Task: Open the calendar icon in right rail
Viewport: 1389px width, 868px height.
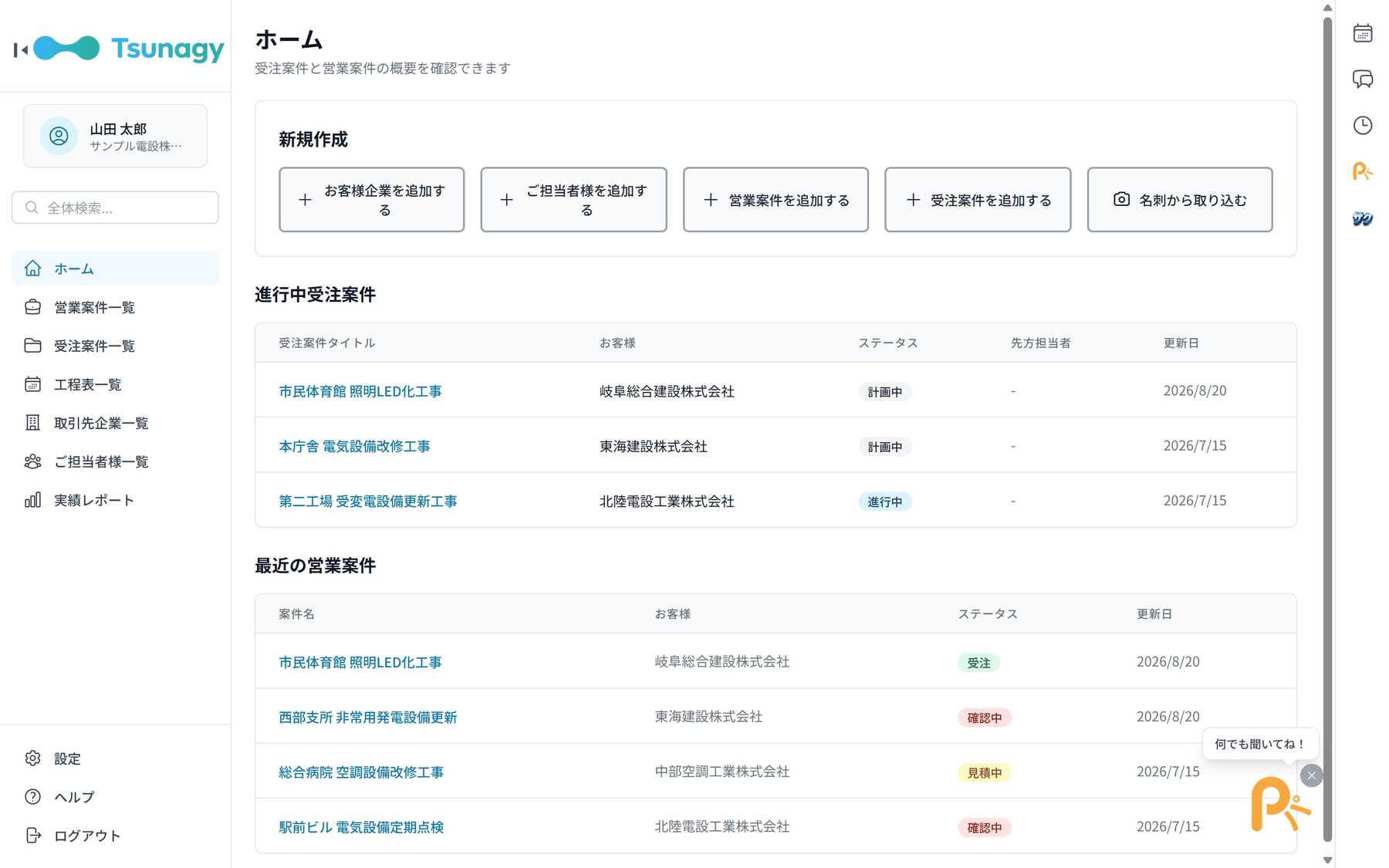Action: click(1362, 33)
